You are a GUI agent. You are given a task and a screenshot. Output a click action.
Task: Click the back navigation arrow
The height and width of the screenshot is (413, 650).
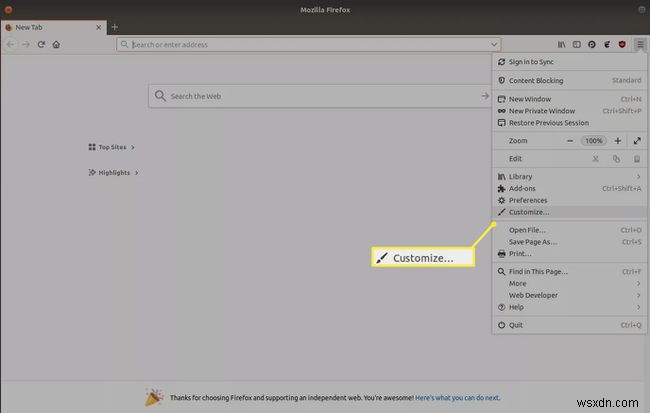(x=11, y=44)
